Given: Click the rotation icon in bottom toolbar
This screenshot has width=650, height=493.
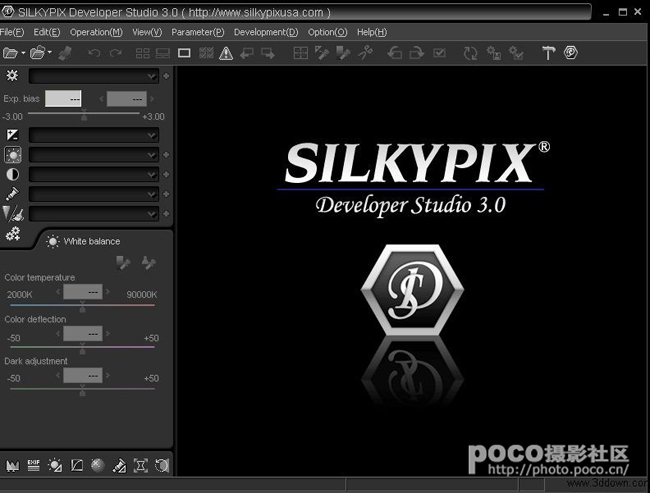Looking at the screenshot, I should pyautogui.click(x=161, y=465).
